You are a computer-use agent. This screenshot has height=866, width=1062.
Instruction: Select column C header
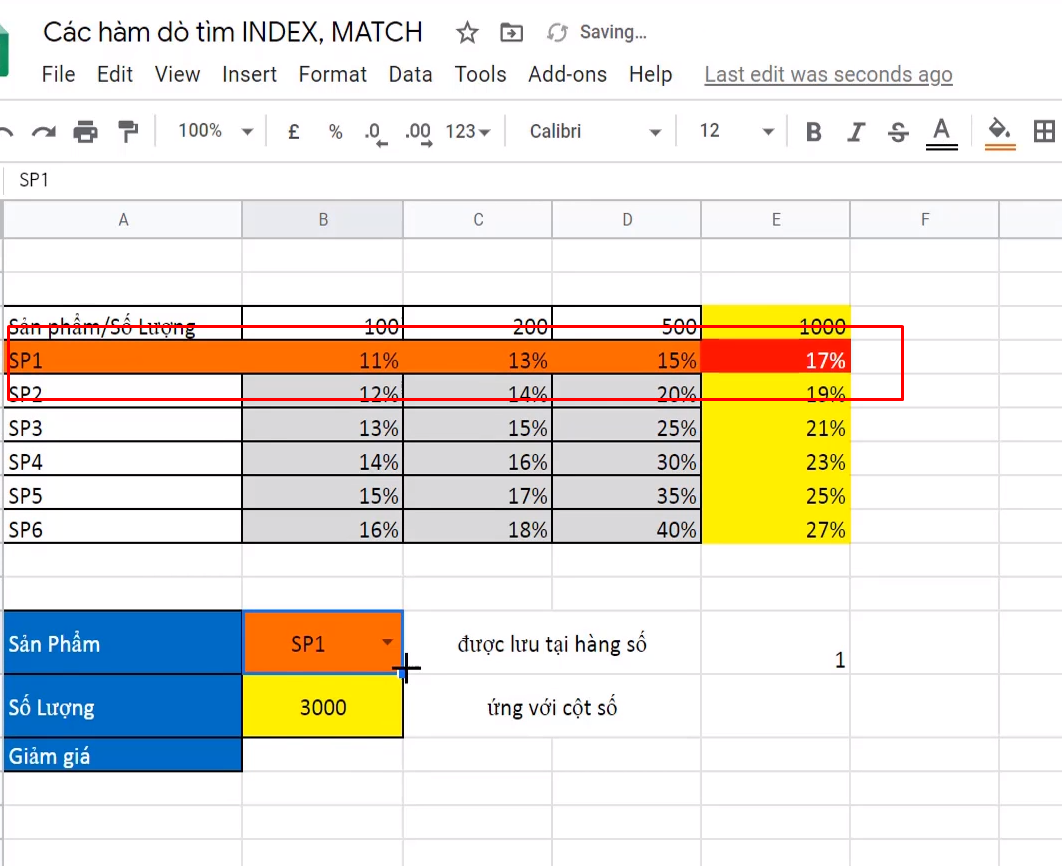coord(478,219)
